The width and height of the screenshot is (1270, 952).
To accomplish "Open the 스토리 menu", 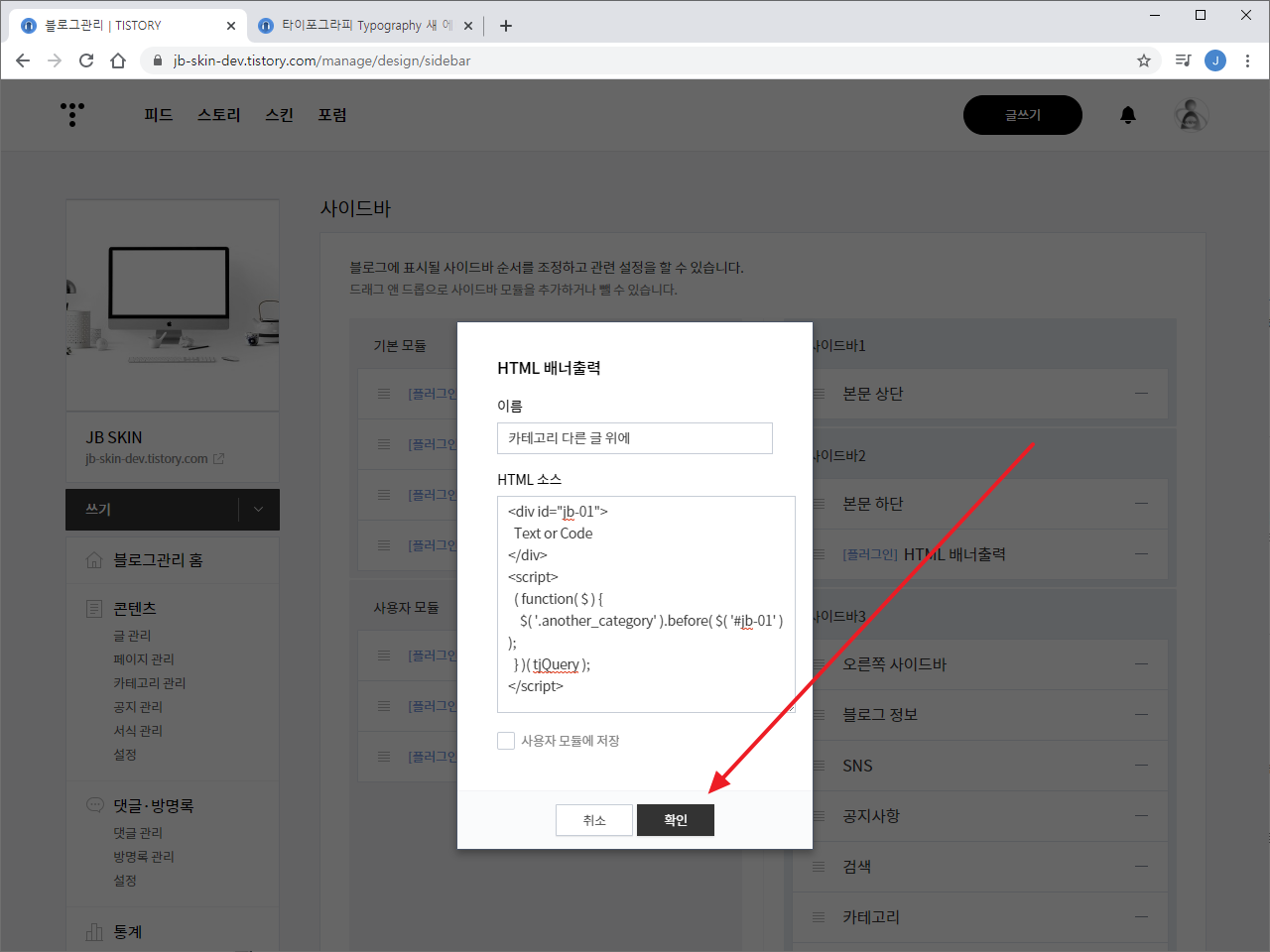I will pos(219,115).
